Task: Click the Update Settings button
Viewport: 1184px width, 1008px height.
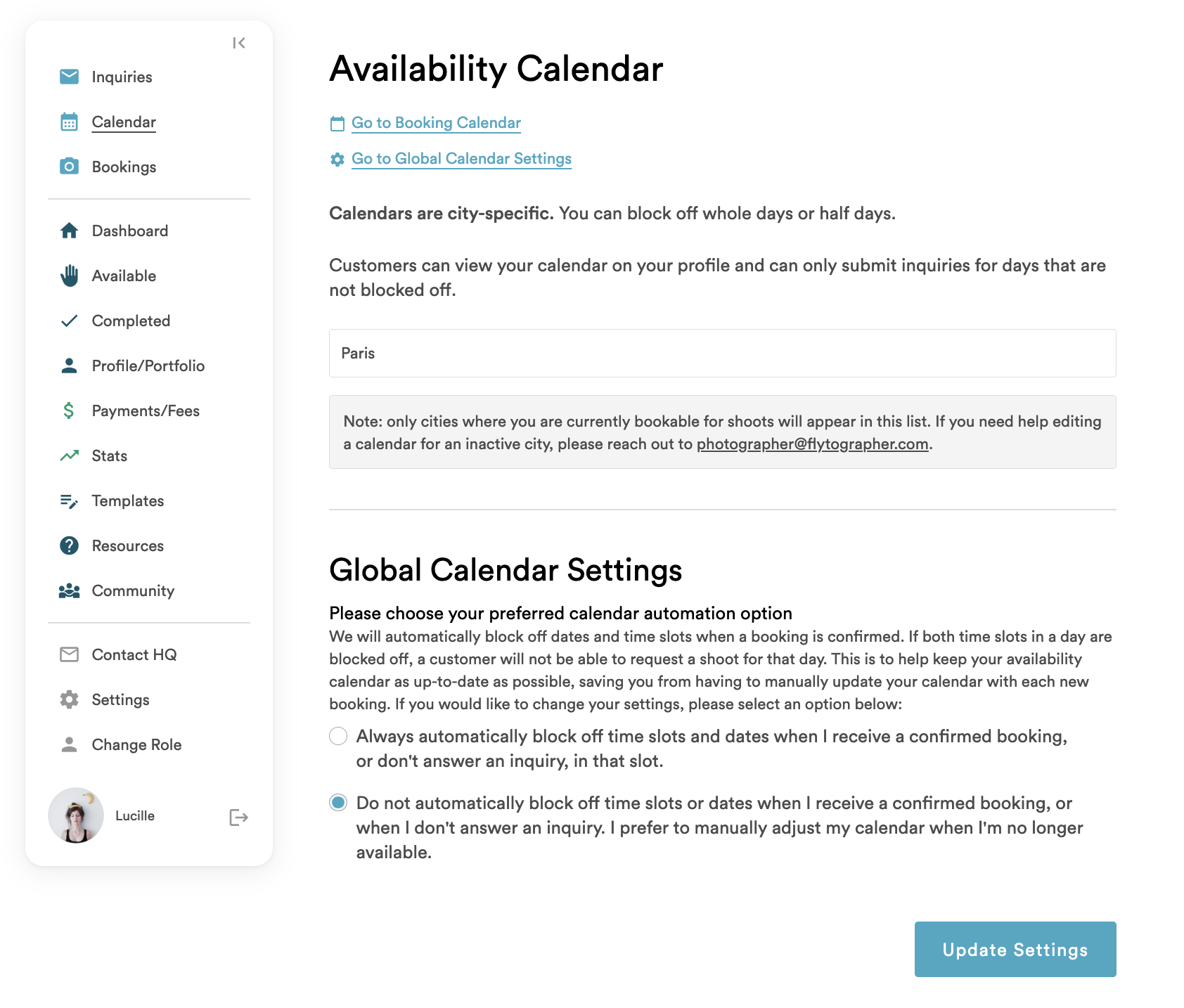Action: (1015, 949)
